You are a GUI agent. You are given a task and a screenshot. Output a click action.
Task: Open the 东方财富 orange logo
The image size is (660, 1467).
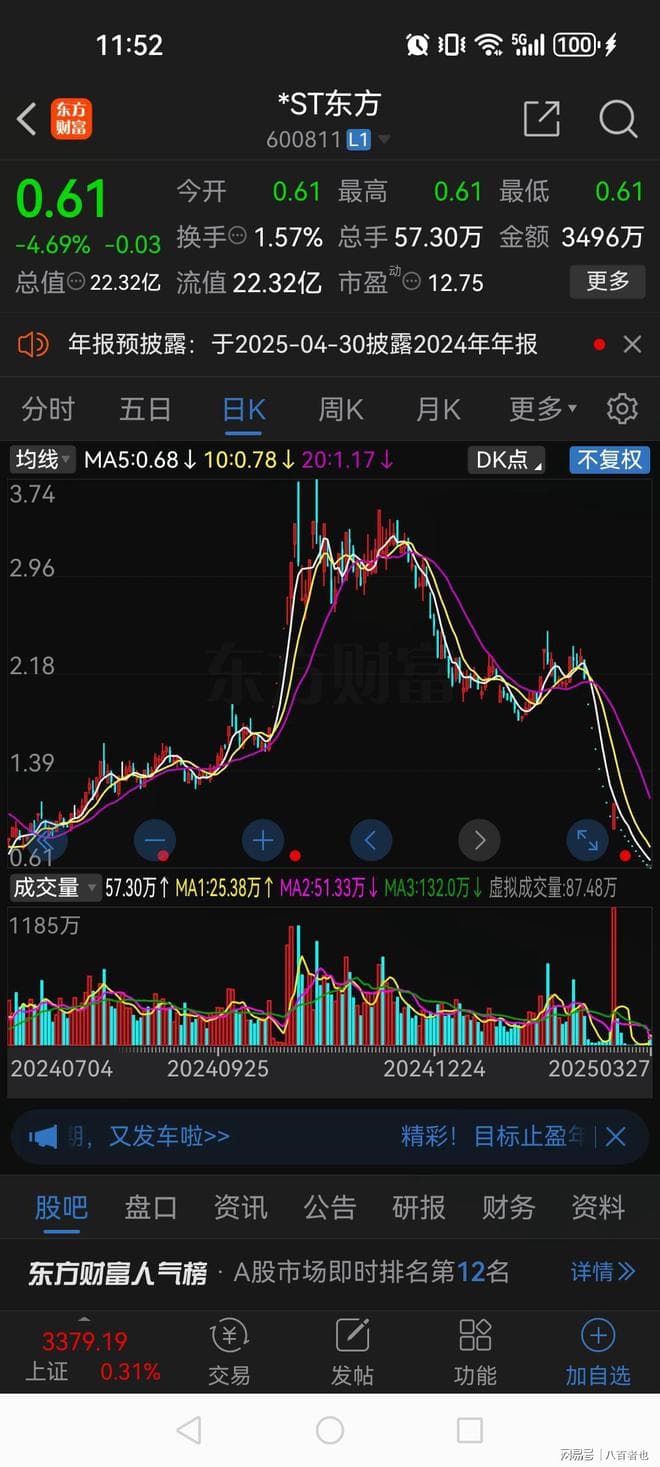pos(72,119)
